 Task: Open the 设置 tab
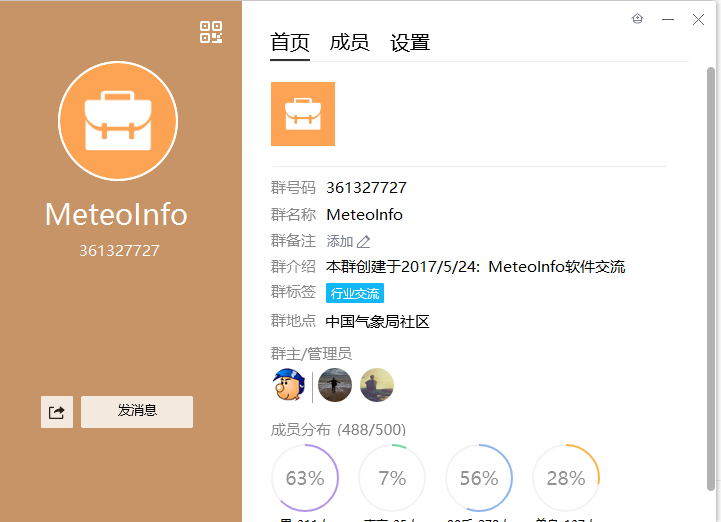(410, 42)
